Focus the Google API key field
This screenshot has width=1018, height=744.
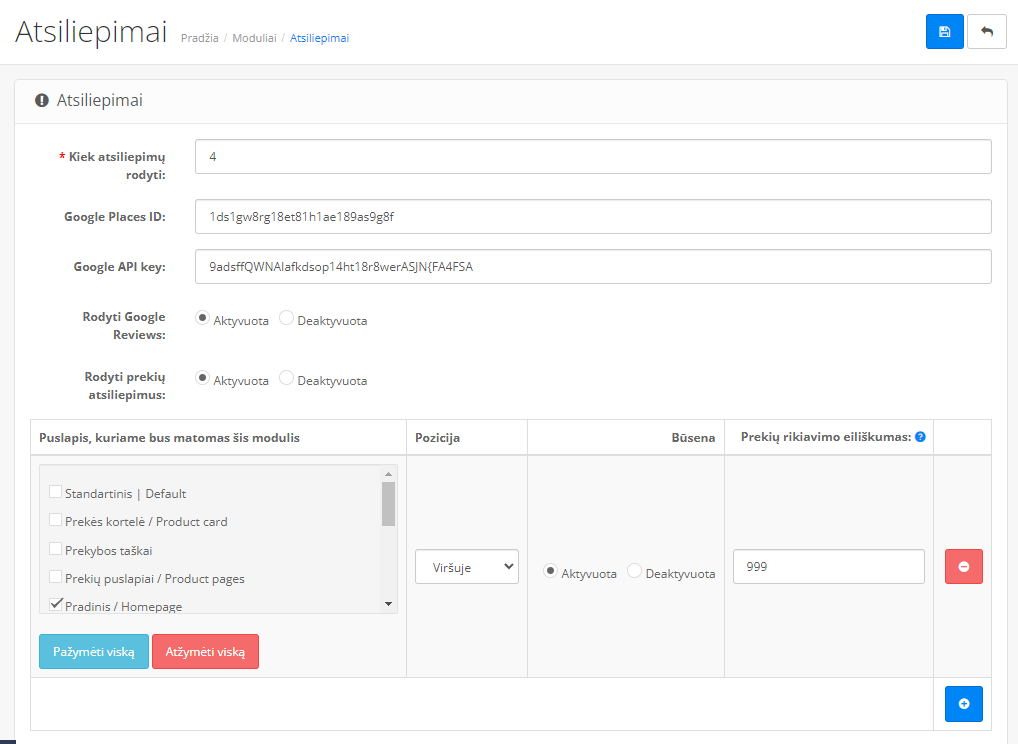pos(592,266)
